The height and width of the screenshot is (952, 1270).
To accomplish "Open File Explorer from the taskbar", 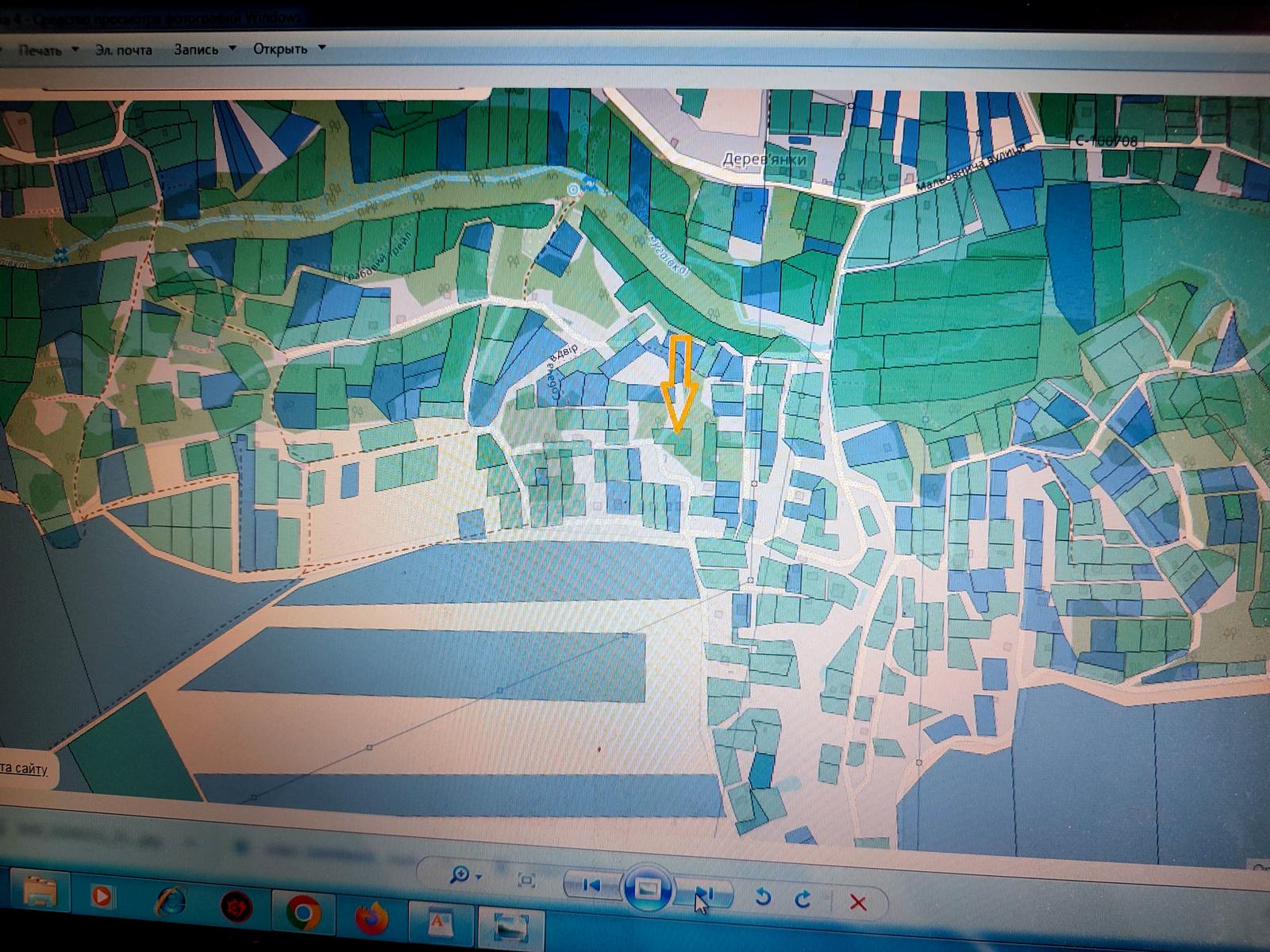I will (40, 894).
